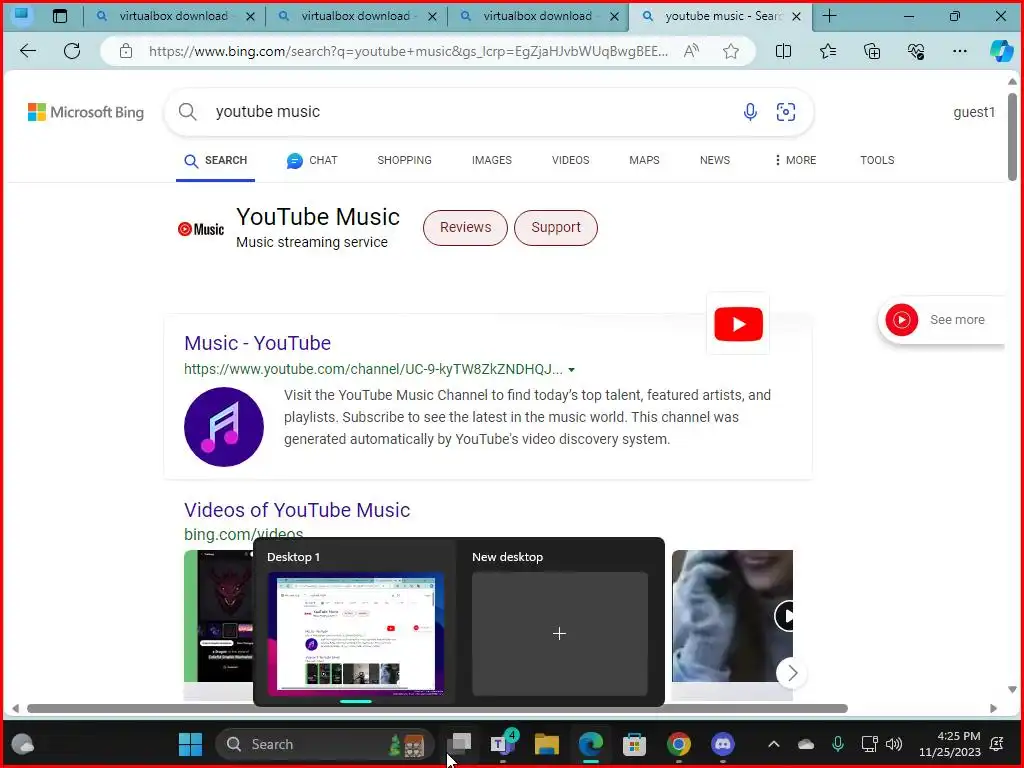
Task: Click the browser address bar URL
Action: pos(408,51)
